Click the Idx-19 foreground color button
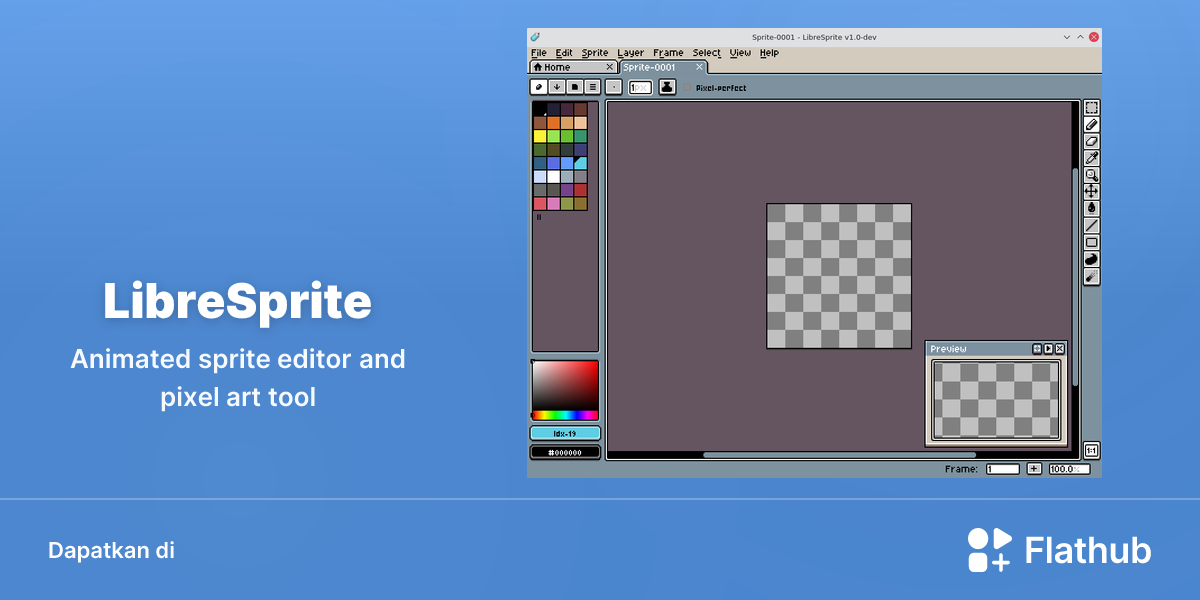This screenshot has height=600, width=1200. click(565, 434)
